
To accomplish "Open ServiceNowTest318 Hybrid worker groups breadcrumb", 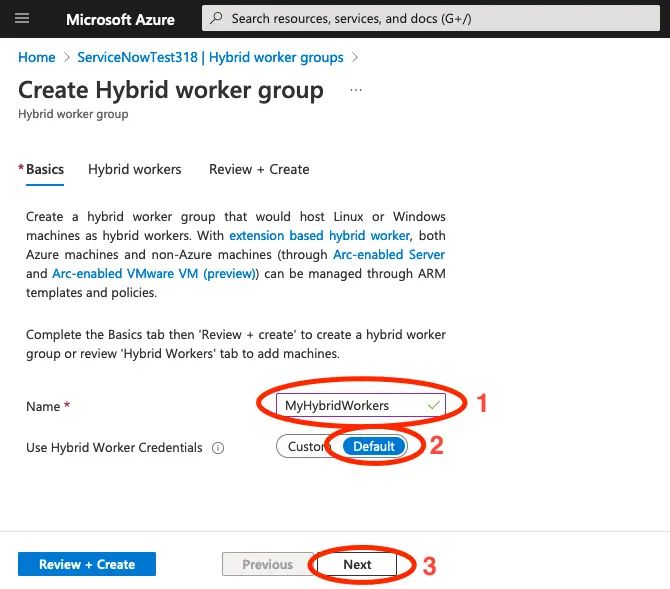I will 210,57.
